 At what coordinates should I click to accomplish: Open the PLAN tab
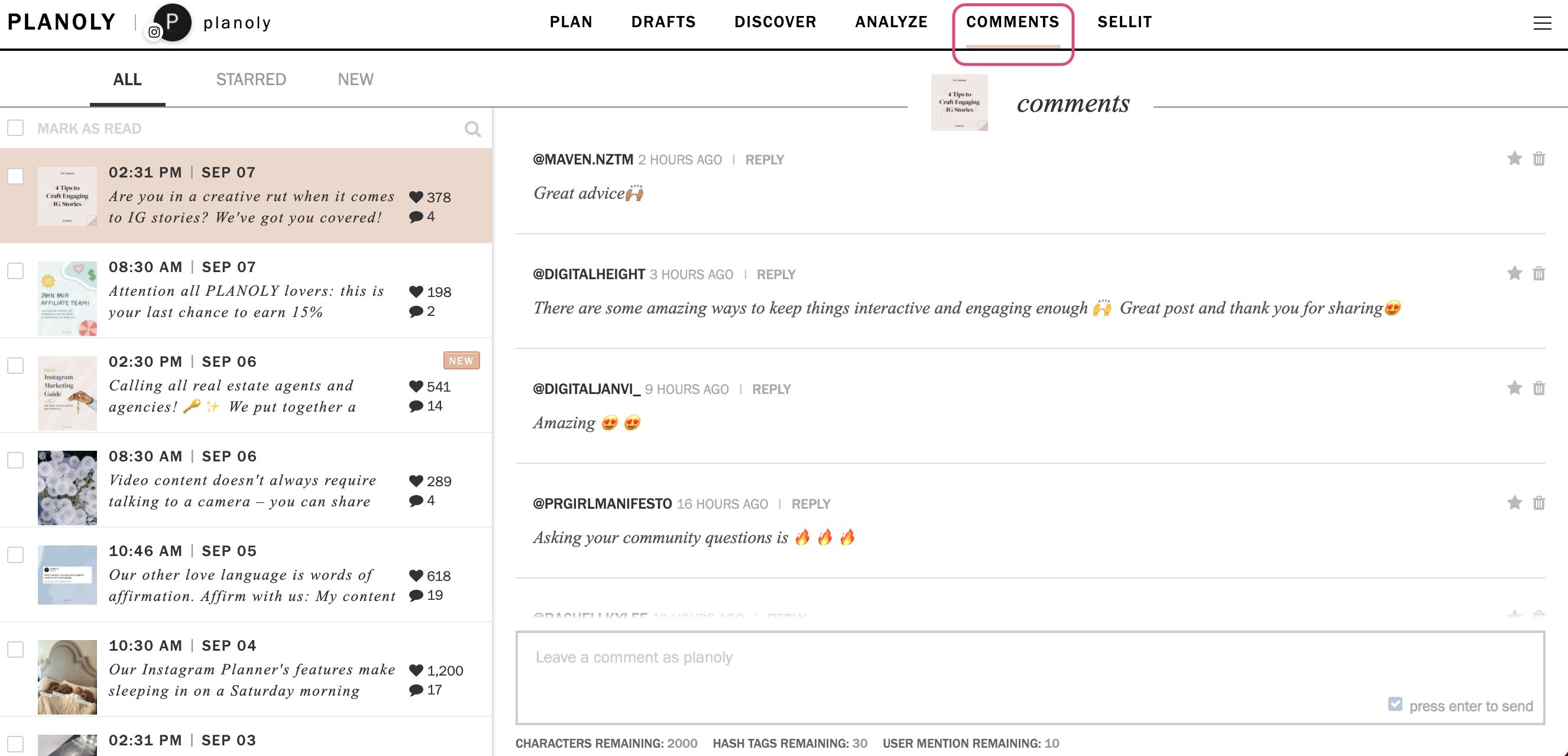(571, 22)
